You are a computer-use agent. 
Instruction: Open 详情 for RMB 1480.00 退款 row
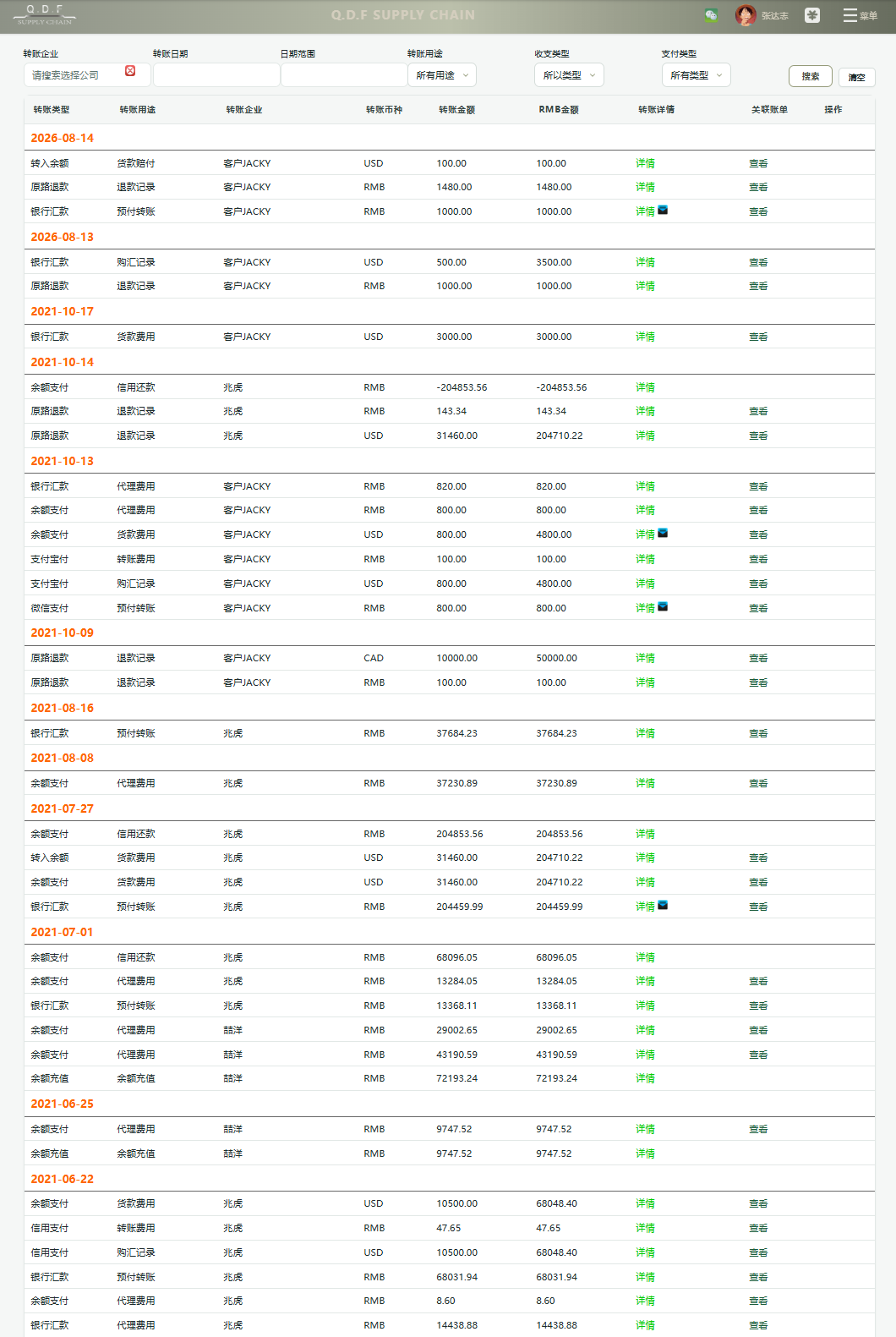[645, 187]
